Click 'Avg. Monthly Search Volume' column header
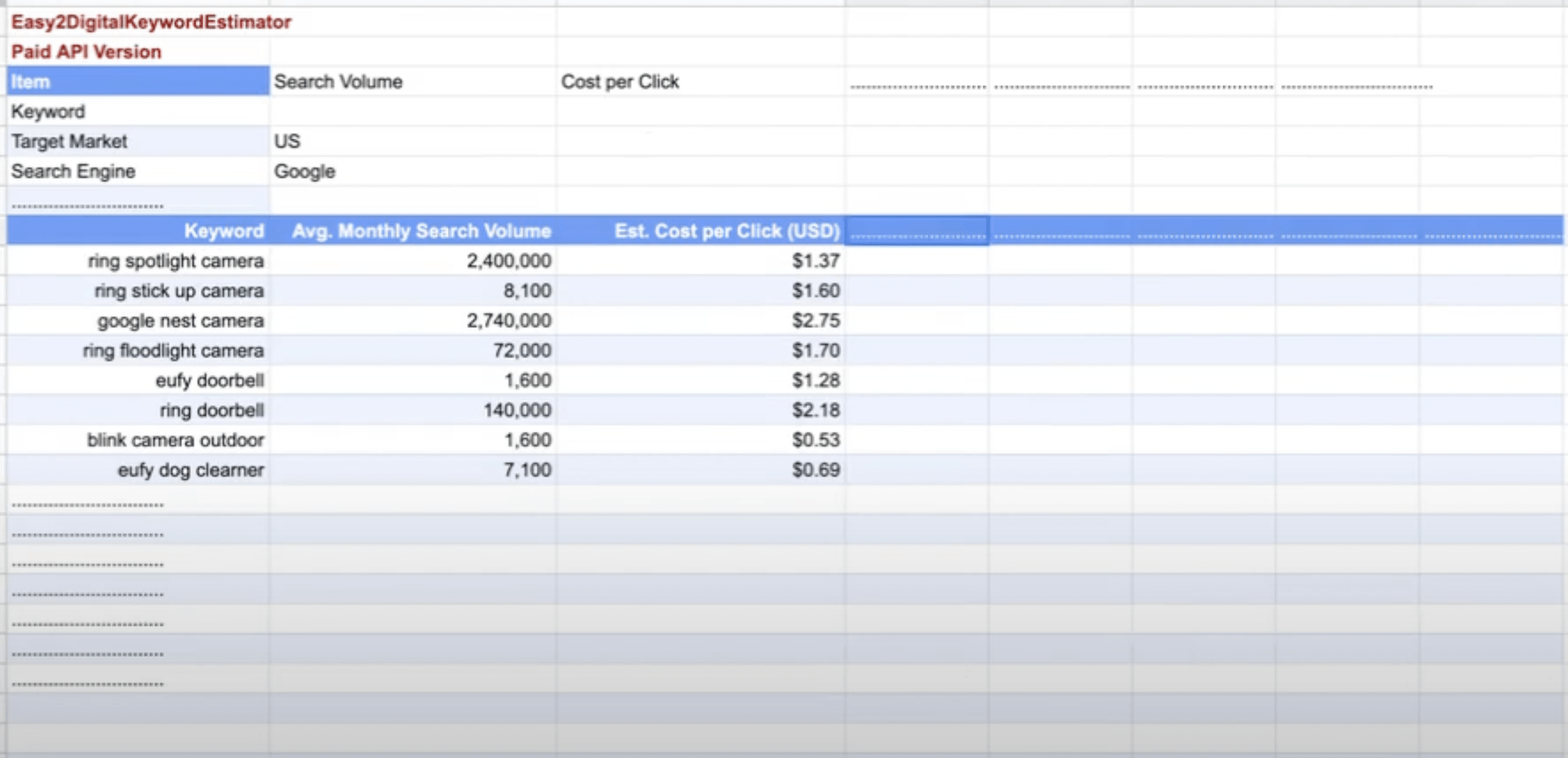This screenshot has height=758, width=1568. click(413, 231)
